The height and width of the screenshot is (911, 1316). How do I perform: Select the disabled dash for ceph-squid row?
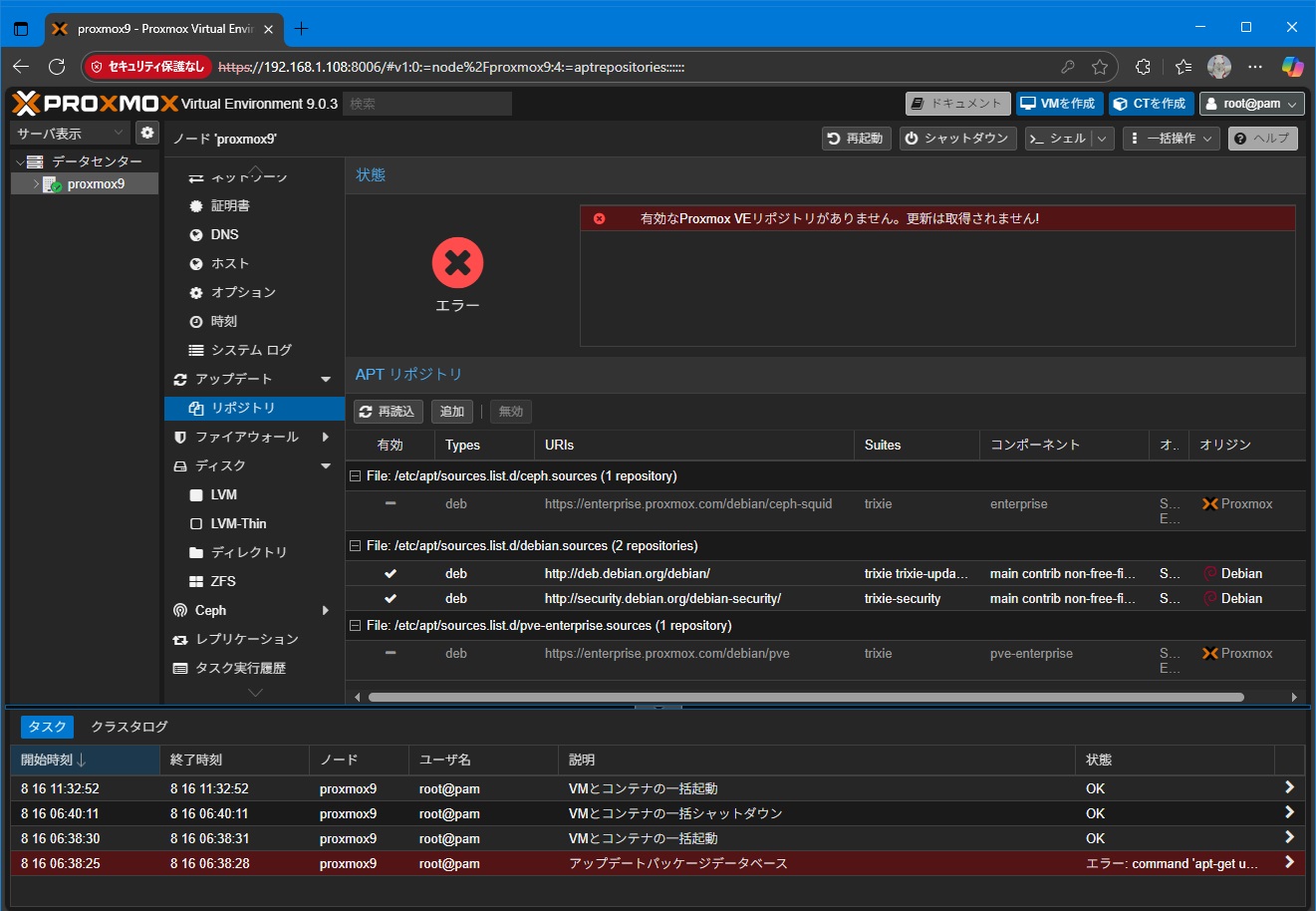coord(391,504)
